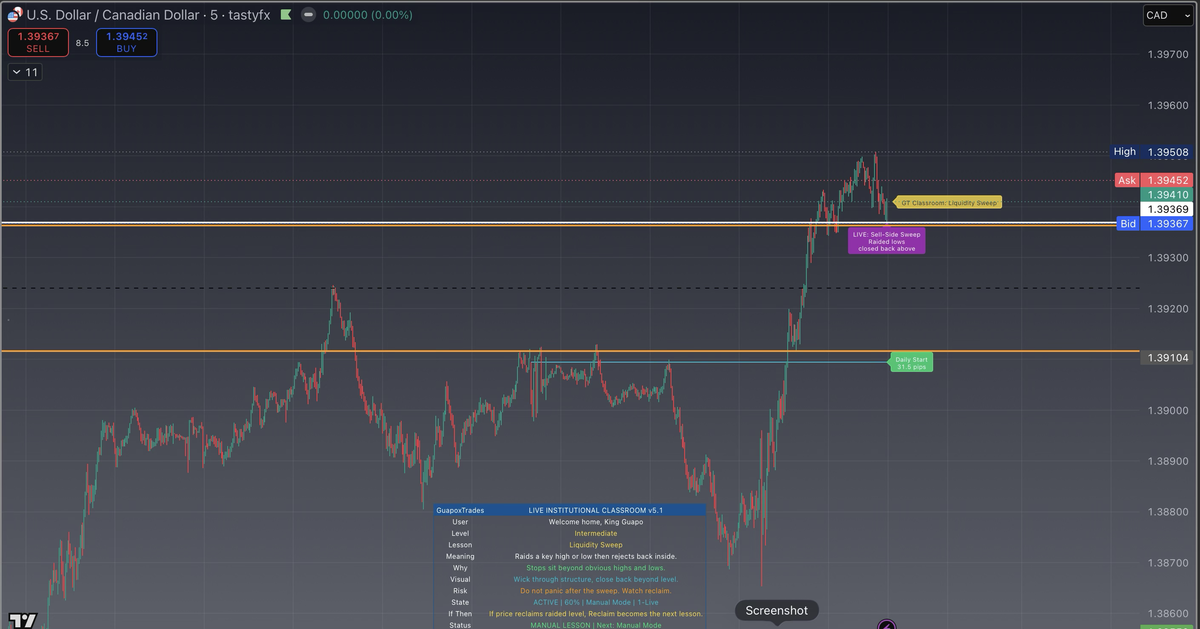
Task: Click the BUY 1.39452 button
Action: tap(126, 42)
